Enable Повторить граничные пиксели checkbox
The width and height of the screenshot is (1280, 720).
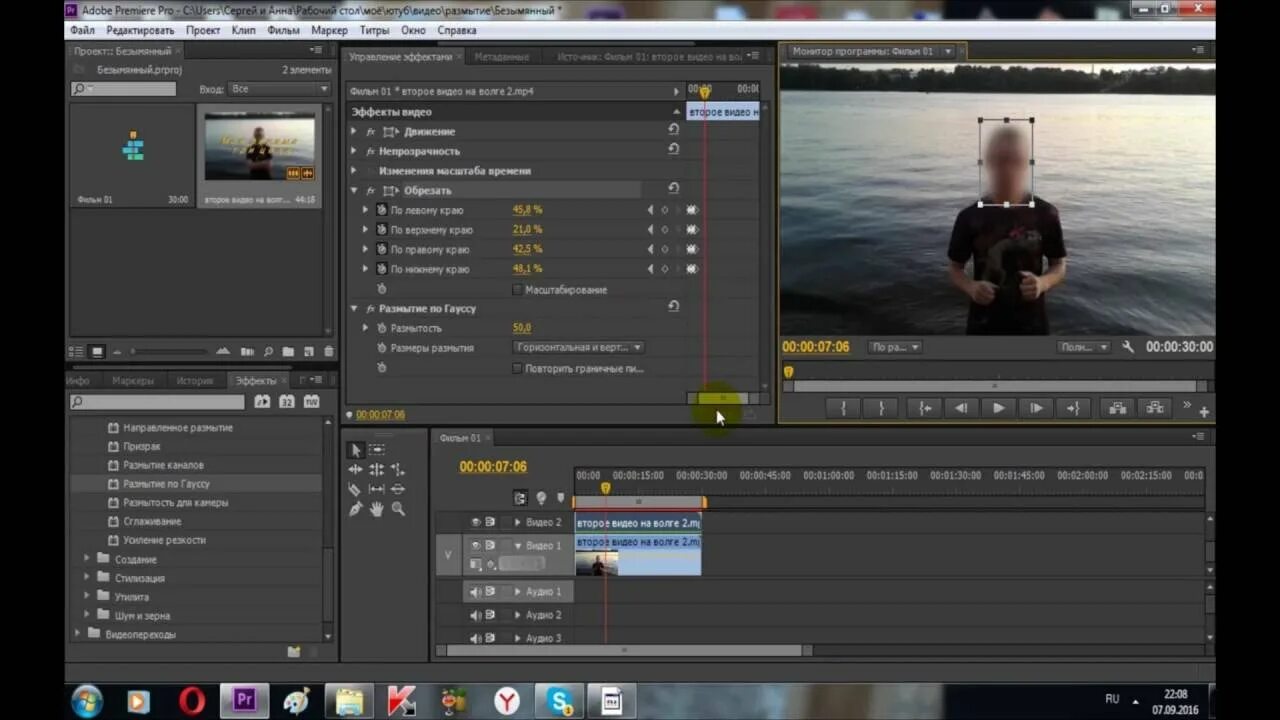pos(517,368)
